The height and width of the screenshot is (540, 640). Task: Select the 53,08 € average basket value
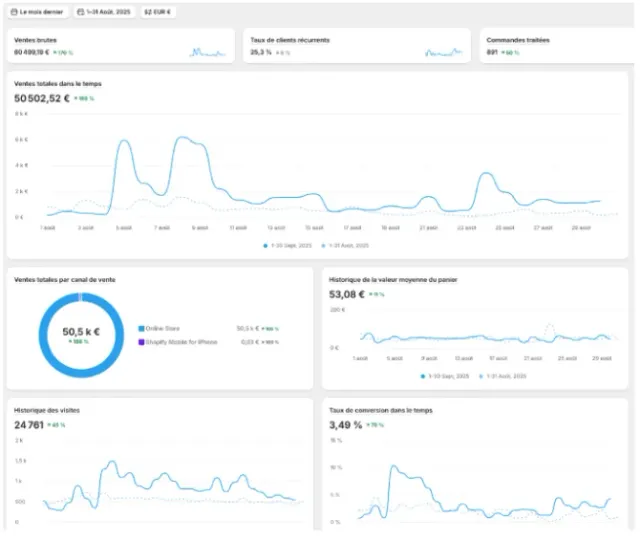347,294
